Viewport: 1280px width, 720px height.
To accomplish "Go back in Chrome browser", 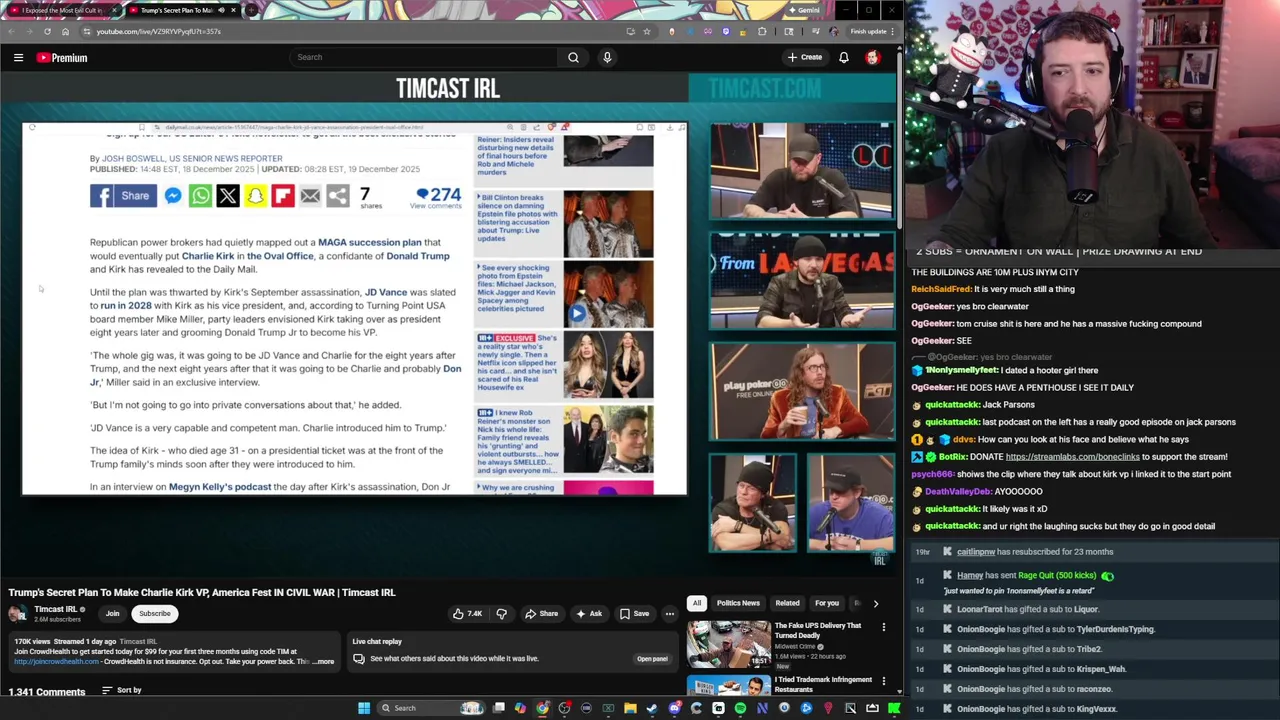I will (x=10, y=31).
